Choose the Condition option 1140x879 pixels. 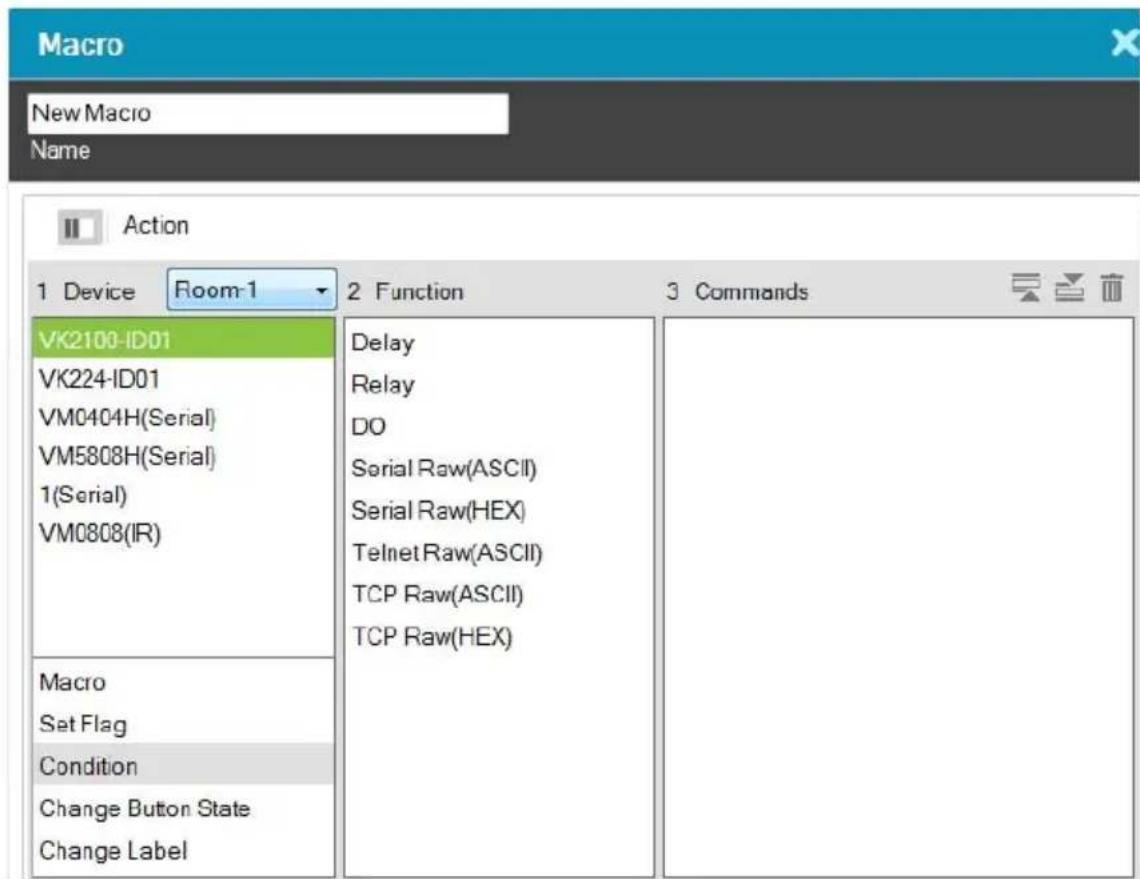tap(183, 765)
